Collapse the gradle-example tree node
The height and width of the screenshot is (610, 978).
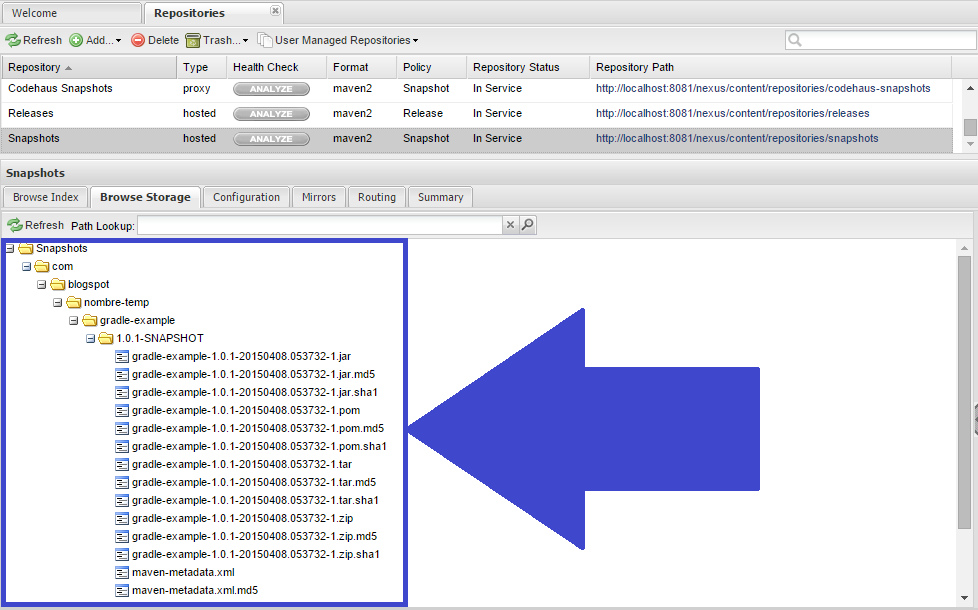[74, 321]
